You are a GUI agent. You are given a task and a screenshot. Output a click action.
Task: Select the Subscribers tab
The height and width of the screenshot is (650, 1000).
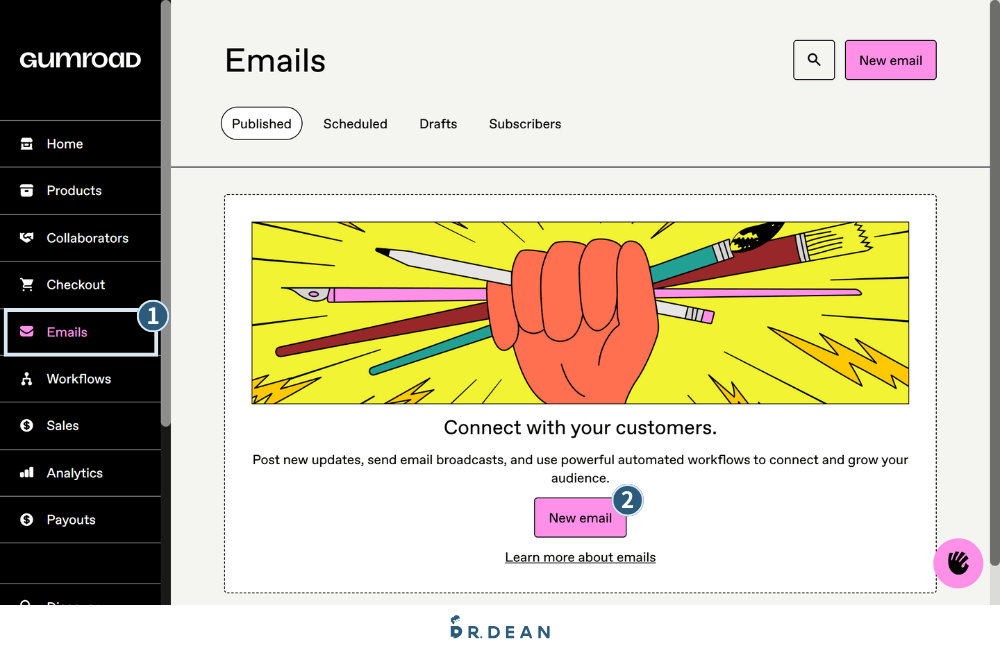(525, 124)
